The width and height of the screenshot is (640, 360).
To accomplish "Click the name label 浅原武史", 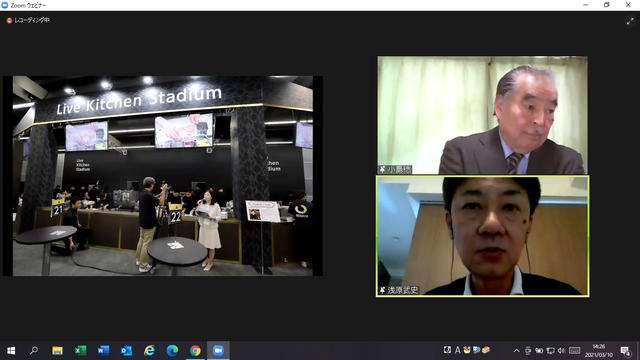I will coord(403,290).
